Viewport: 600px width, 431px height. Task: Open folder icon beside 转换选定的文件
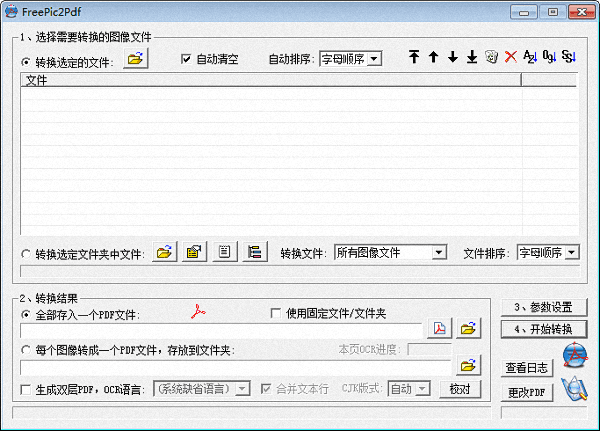click(x=135, y=60)
